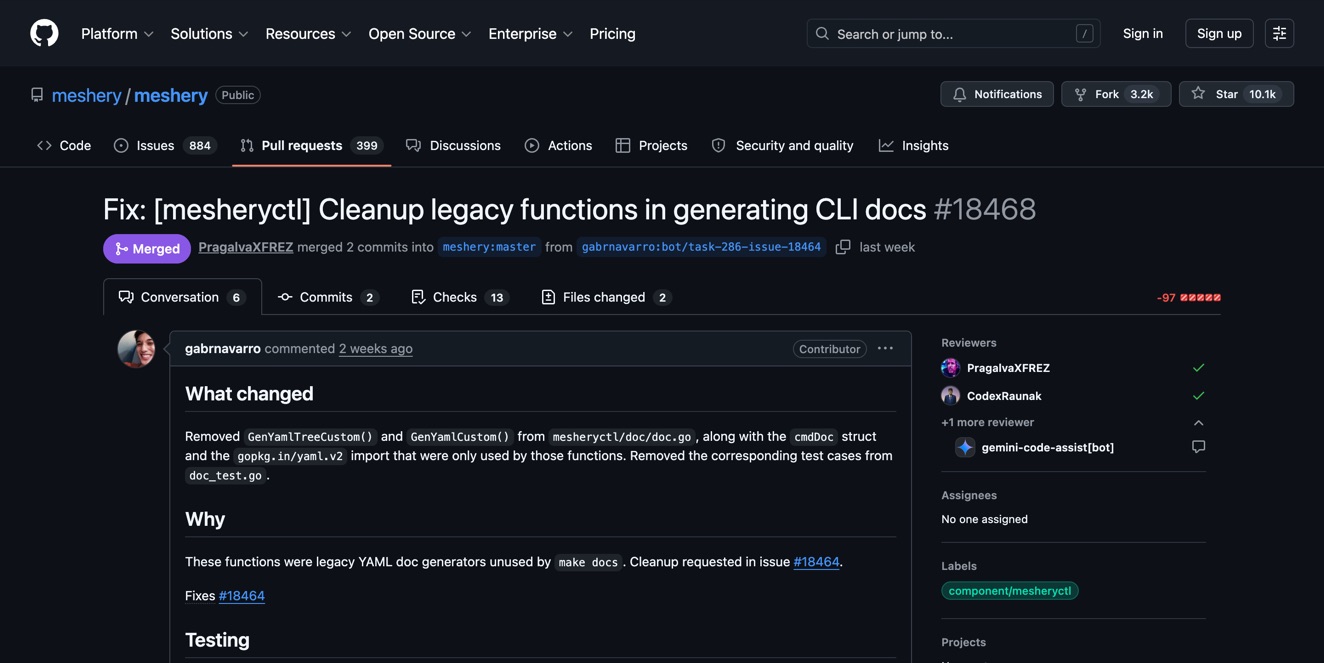Open the Platform dropdown menu
The width and height of the screenshot is (1324, 663).
110,32
